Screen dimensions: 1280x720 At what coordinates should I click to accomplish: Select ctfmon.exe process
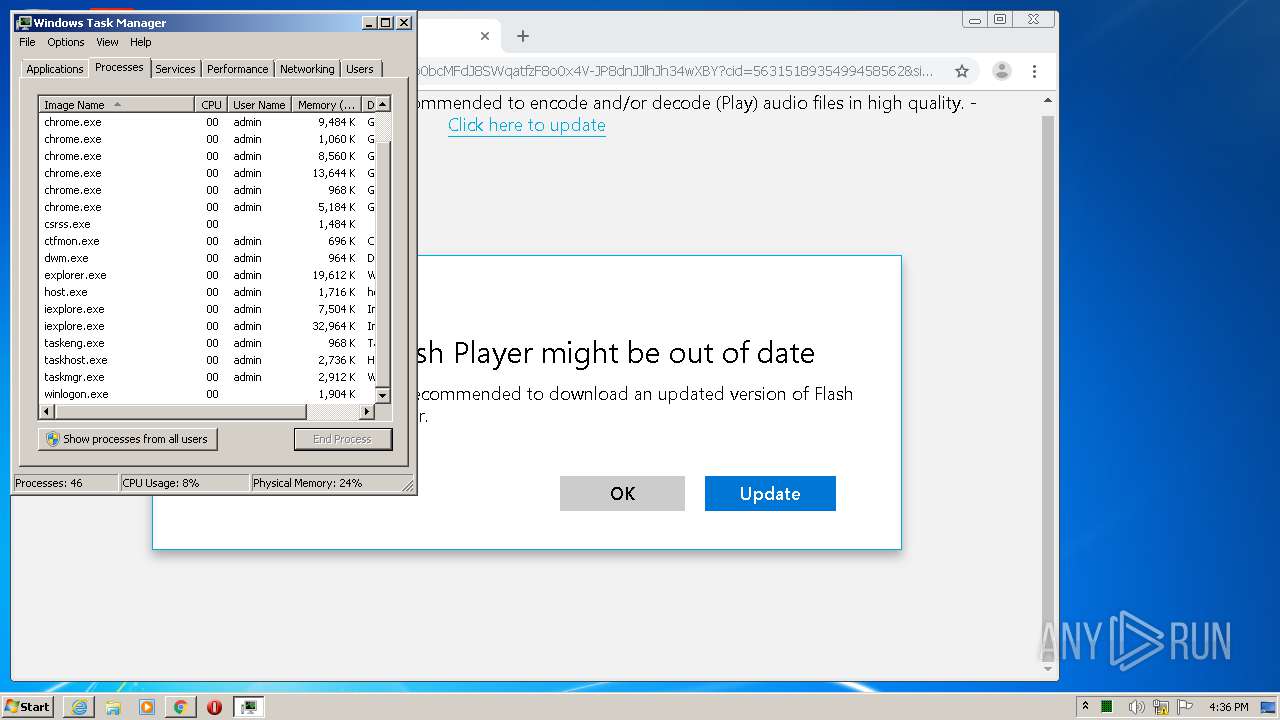(x=207, y=241)
